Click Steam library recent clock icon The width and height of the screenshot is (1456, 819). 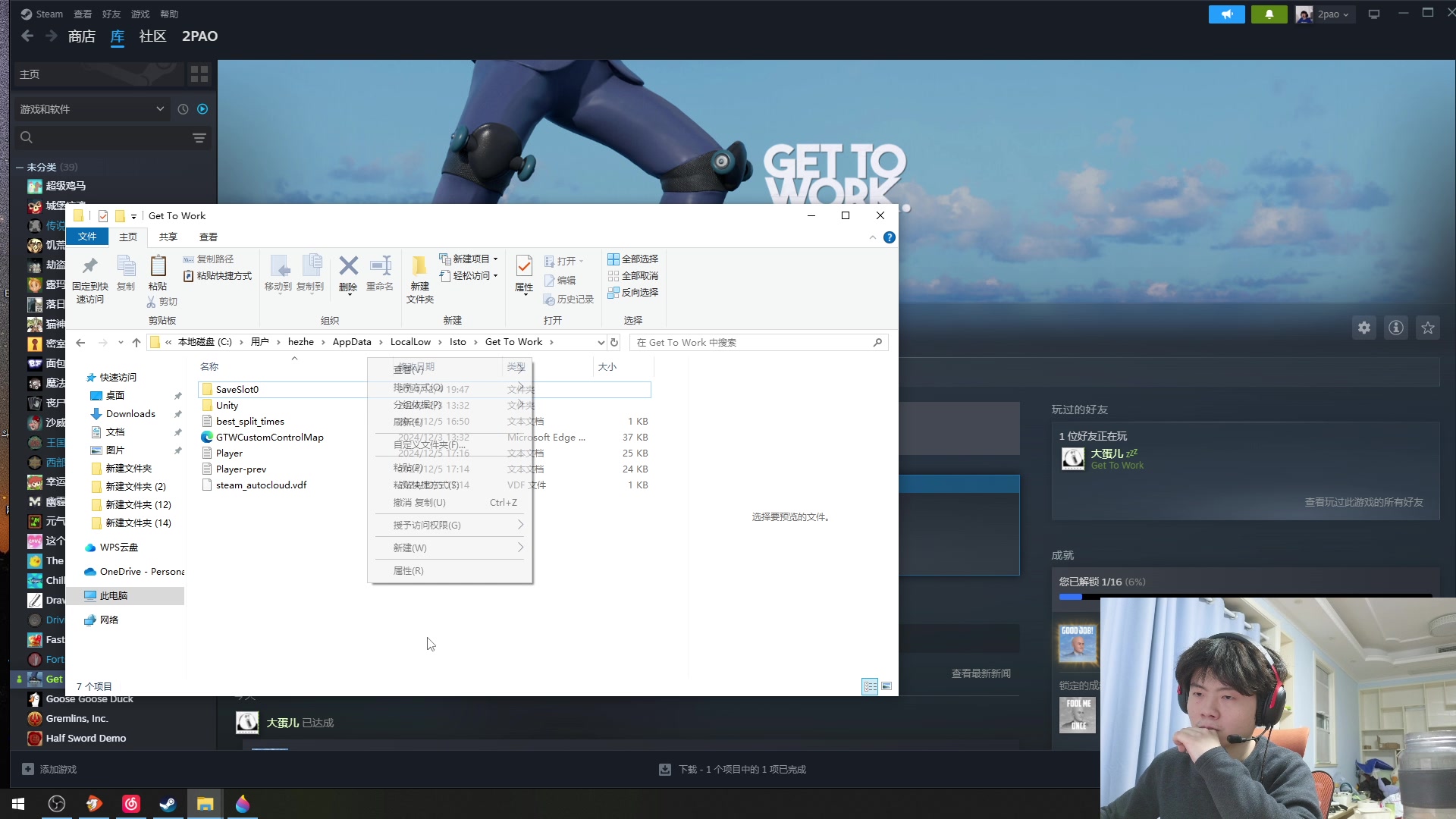coord(183,109)
